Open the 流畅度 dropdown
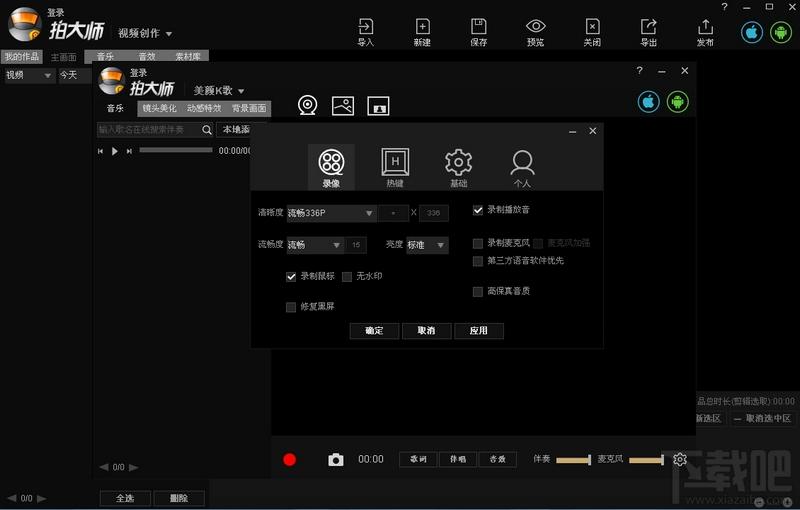The image size is (800, 510). click(315, 245)
